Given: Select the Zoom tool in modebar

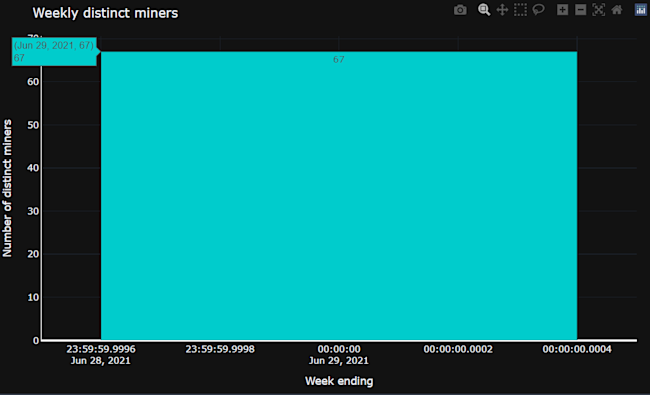Looking at the screenshot, I should click(484, 10).
